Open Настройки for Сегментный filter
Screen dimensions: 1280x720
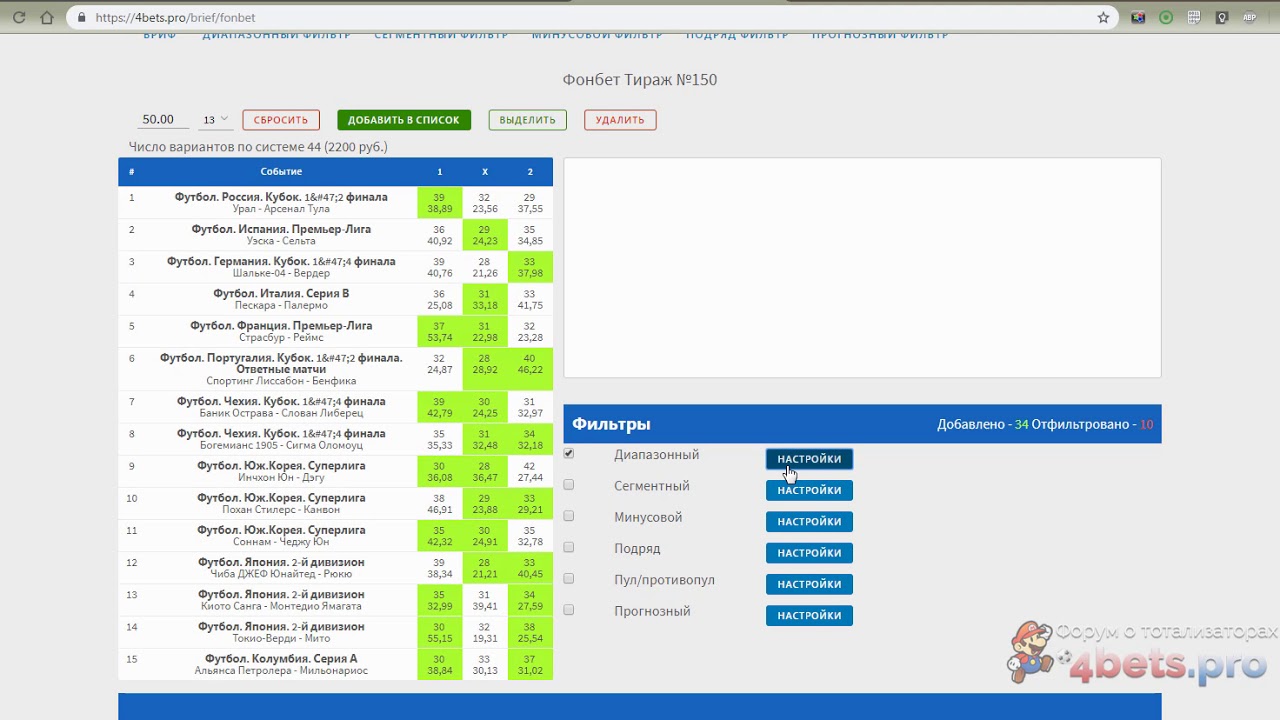809,490
